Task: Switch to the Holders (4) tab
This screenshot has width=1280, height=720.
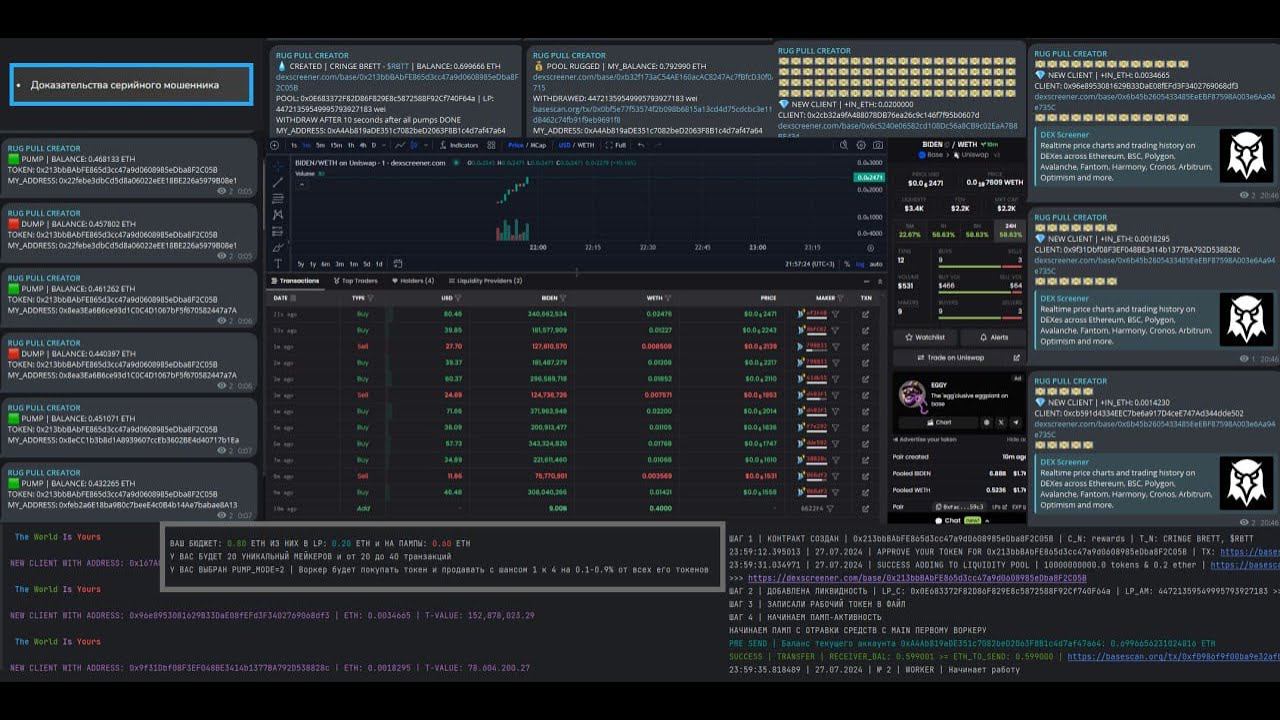Action: click(x=413, y=281)
